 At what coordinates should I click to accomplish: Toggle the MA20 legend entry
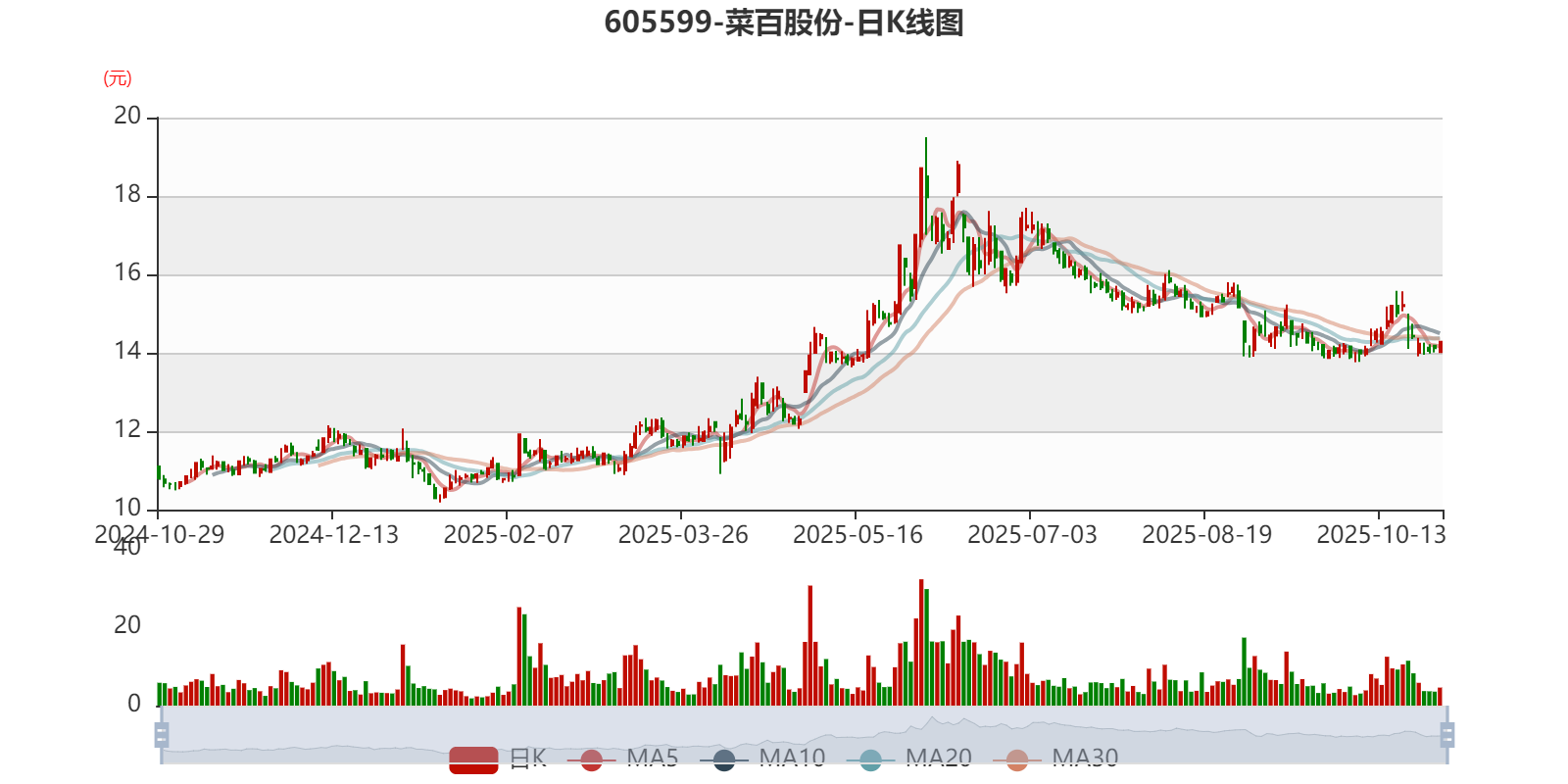coord(909,759)
